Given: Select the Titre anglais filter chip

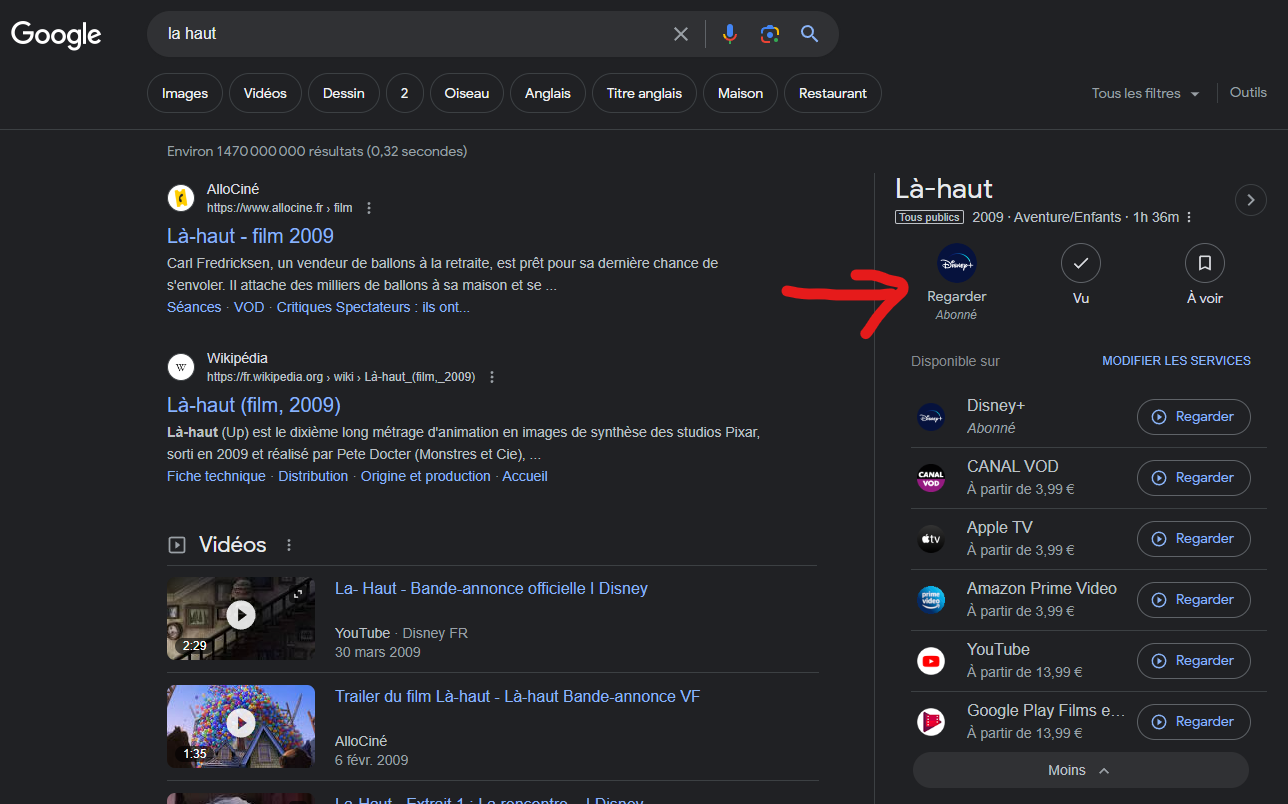Looking at the screenshot, I should point(644,93).
